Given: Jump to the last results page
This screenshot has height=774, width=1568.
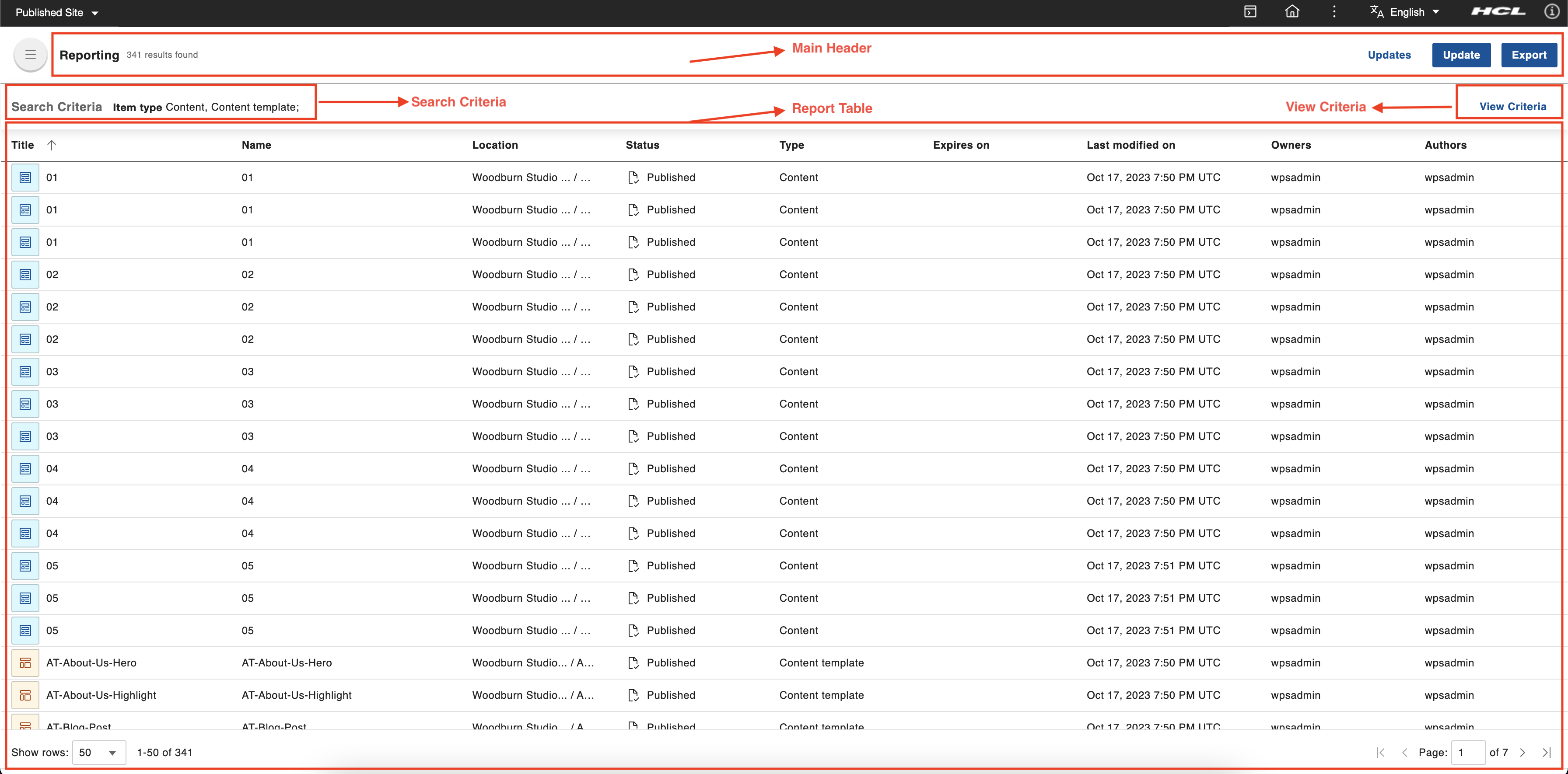Looking at the screenshot, I should (1547, 753).
